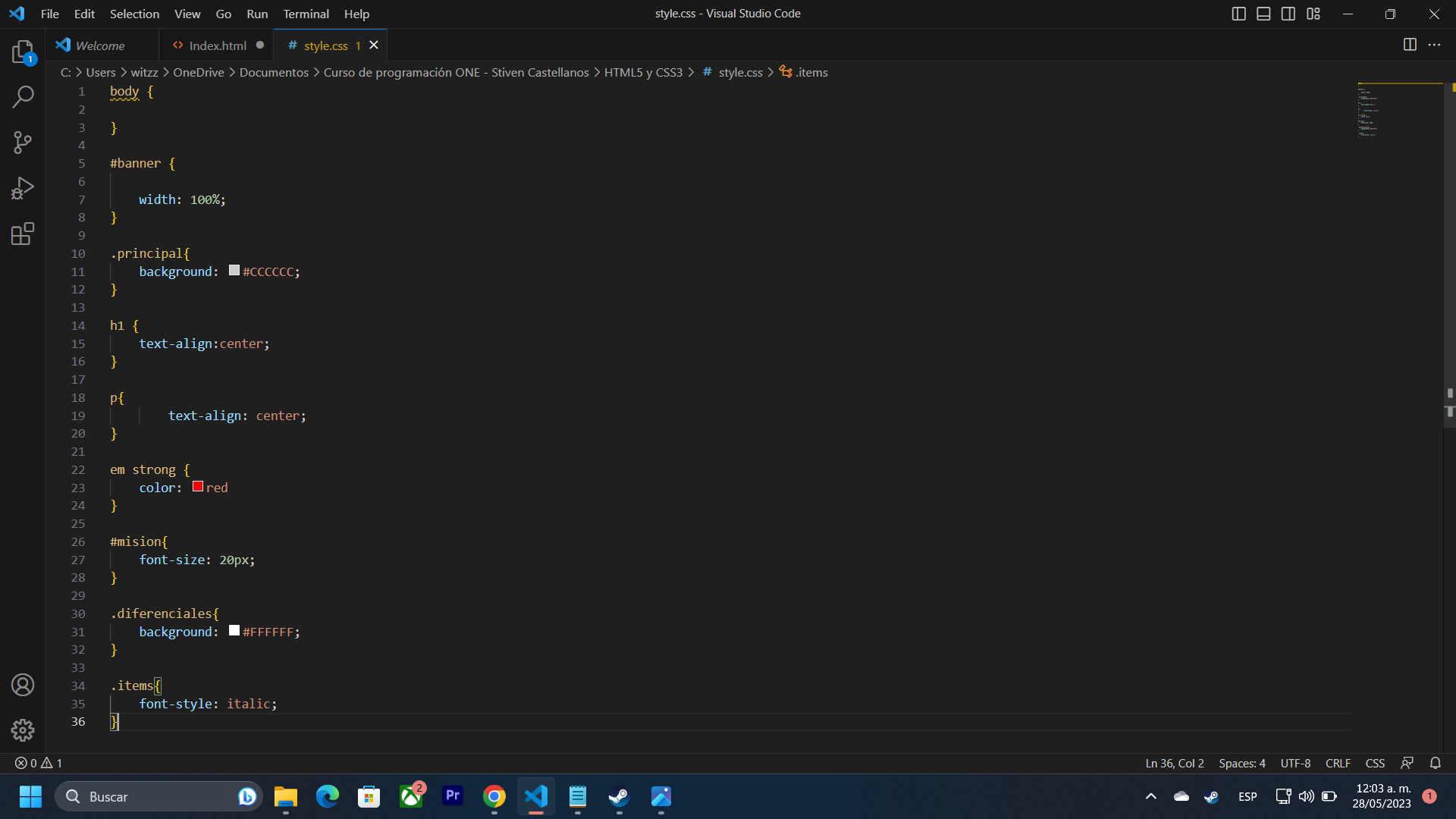Click the witzz breadcrumb segment
Image resolution: width=1456 pixels, height=819 pixels.
point(144,72)
